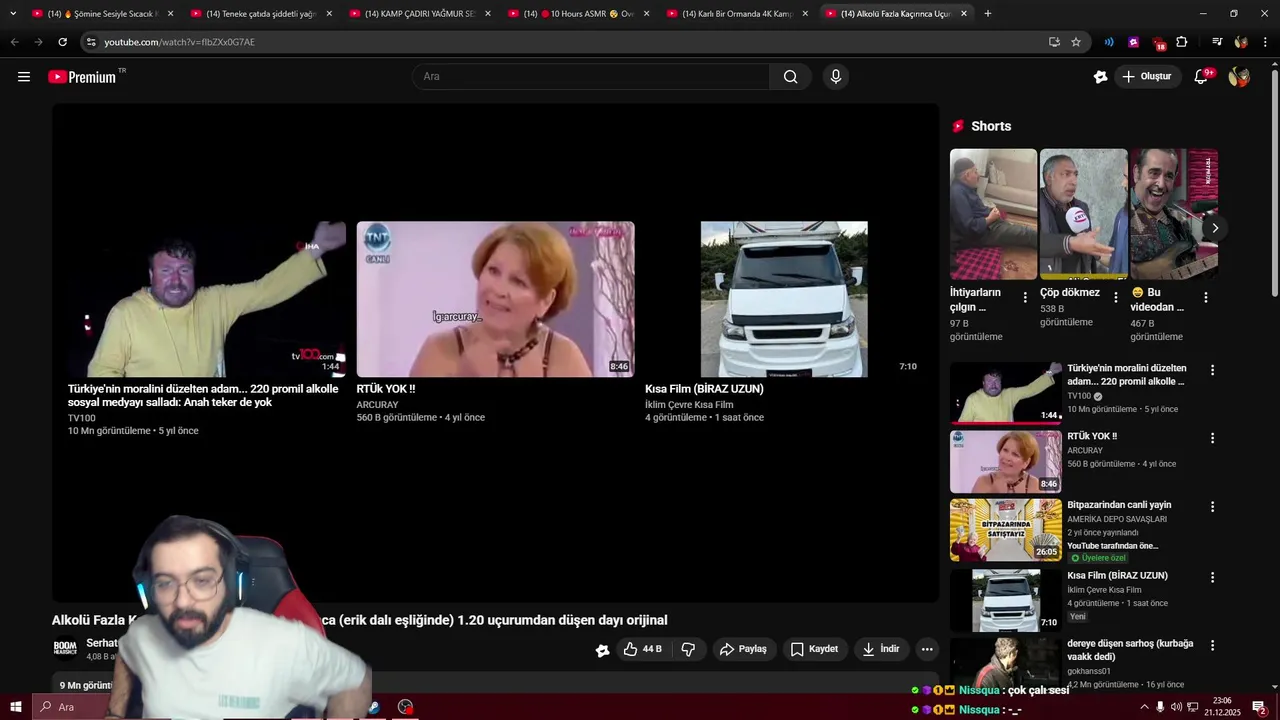
Task: Open ARCURAY channel link under end-screen video
Action: pos(377,405)
